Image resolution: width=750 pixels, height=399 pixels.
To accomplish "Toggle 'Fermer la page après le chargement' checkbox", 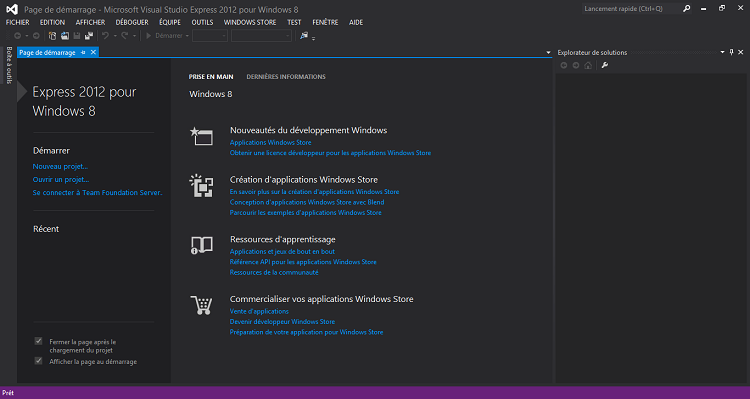I will (38, 341).
